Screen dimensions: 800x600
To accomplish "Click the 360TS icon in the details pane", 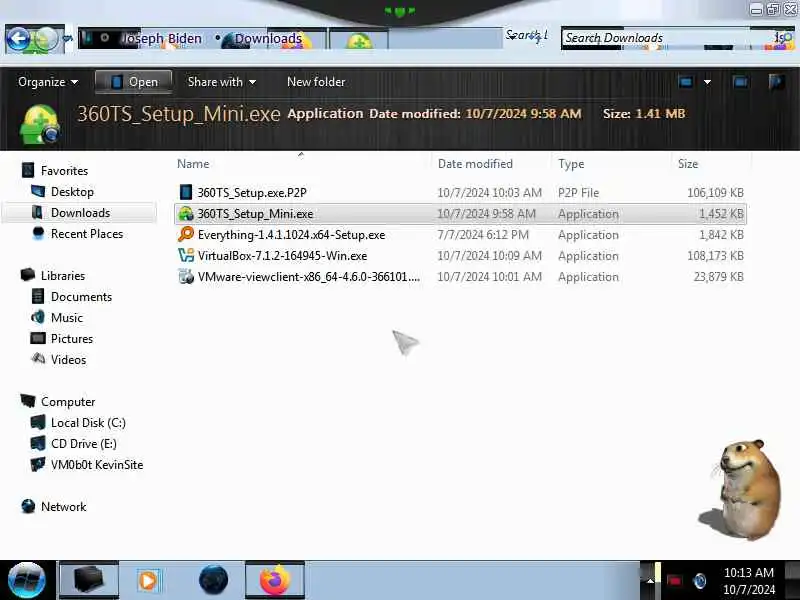I will click(x=39, y=123).
